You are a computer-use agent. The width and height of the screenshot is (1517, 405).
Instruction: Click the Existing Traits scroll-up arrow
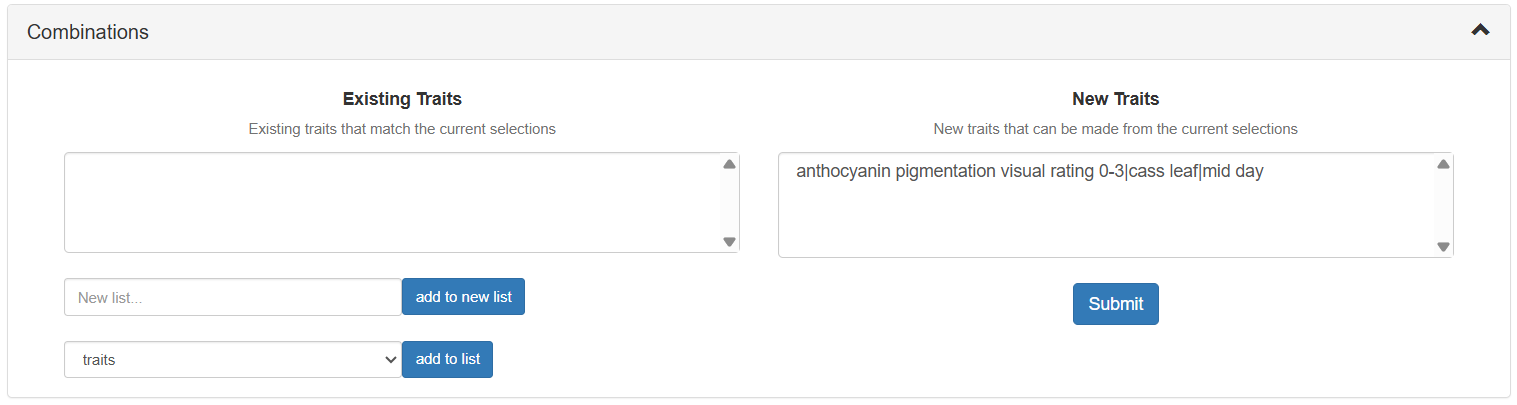[729, 164]
